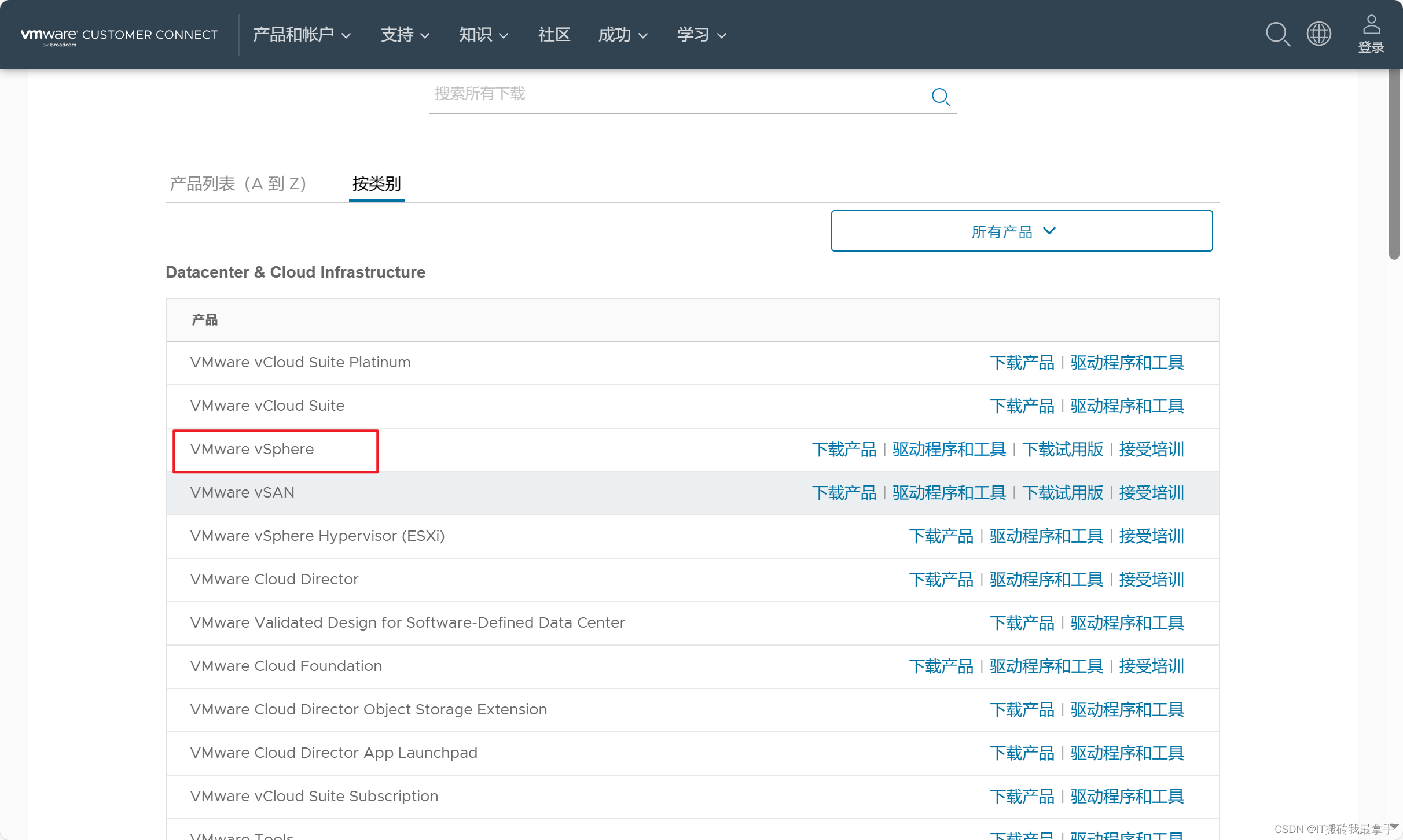This screenshot has width=1403, height=840.
Task: Click the header search magnifier icon
Action: click(1277, 35)
